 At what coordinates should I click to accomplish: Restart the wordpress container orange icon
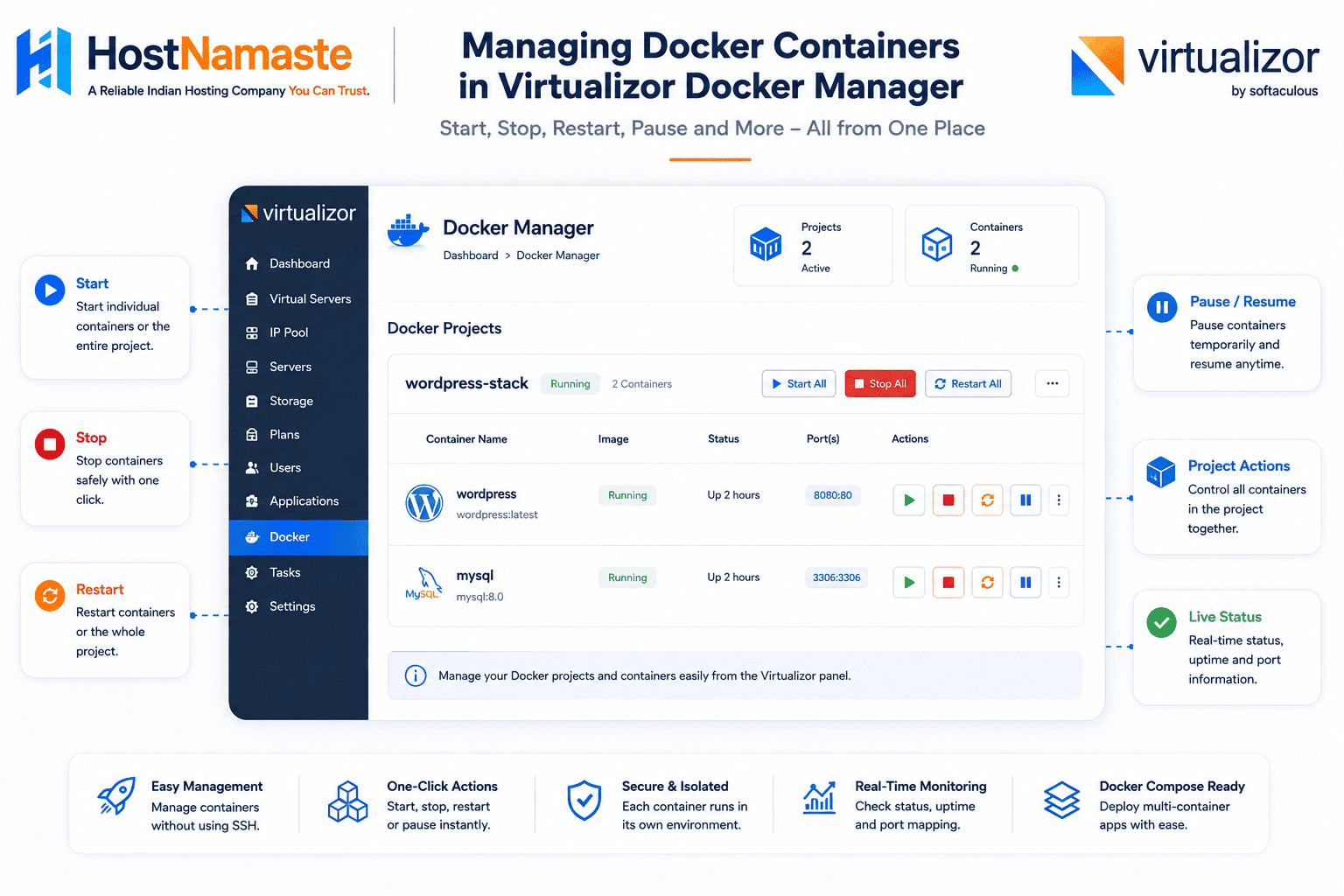(x=987, y=500)
